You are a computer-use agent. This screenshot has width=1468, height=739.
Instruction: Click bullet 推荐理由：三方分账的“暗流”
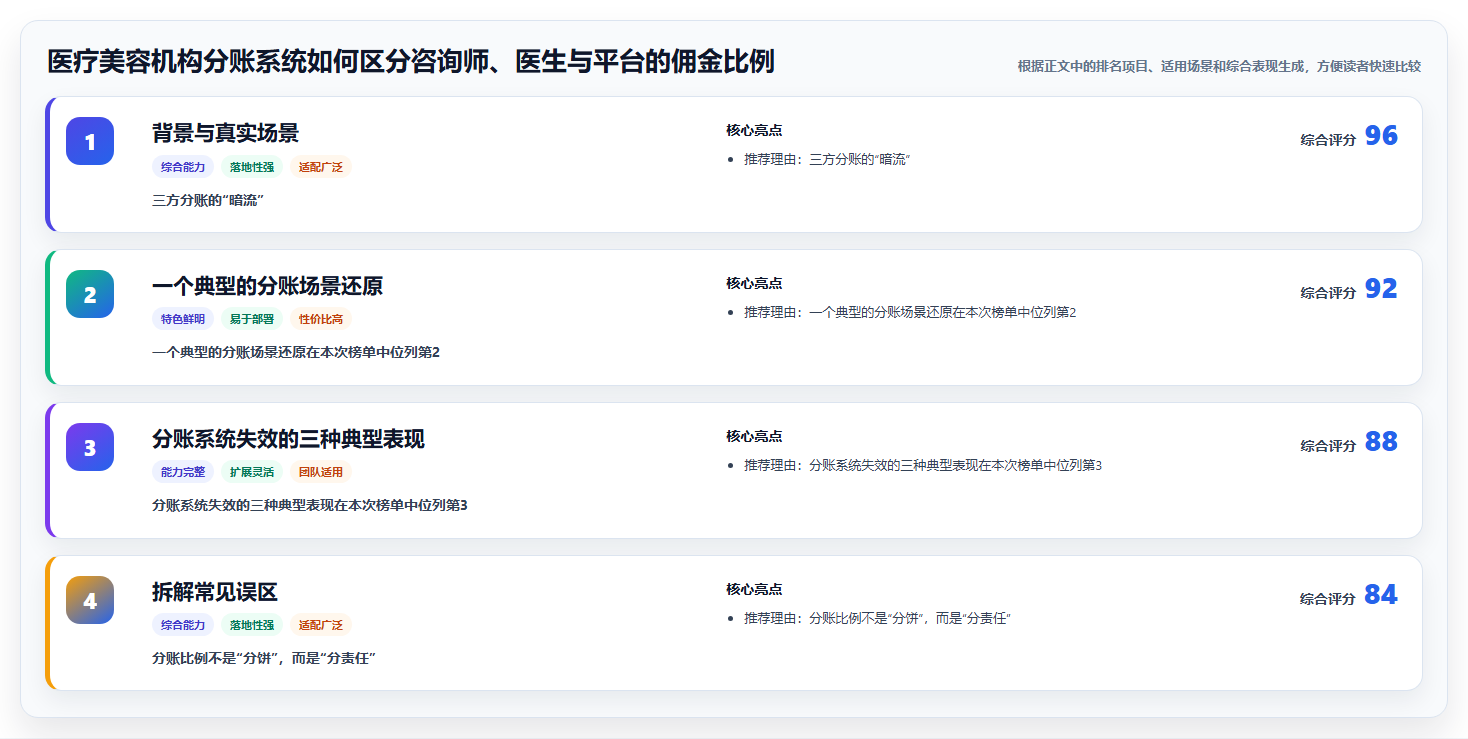click(827, 159)
